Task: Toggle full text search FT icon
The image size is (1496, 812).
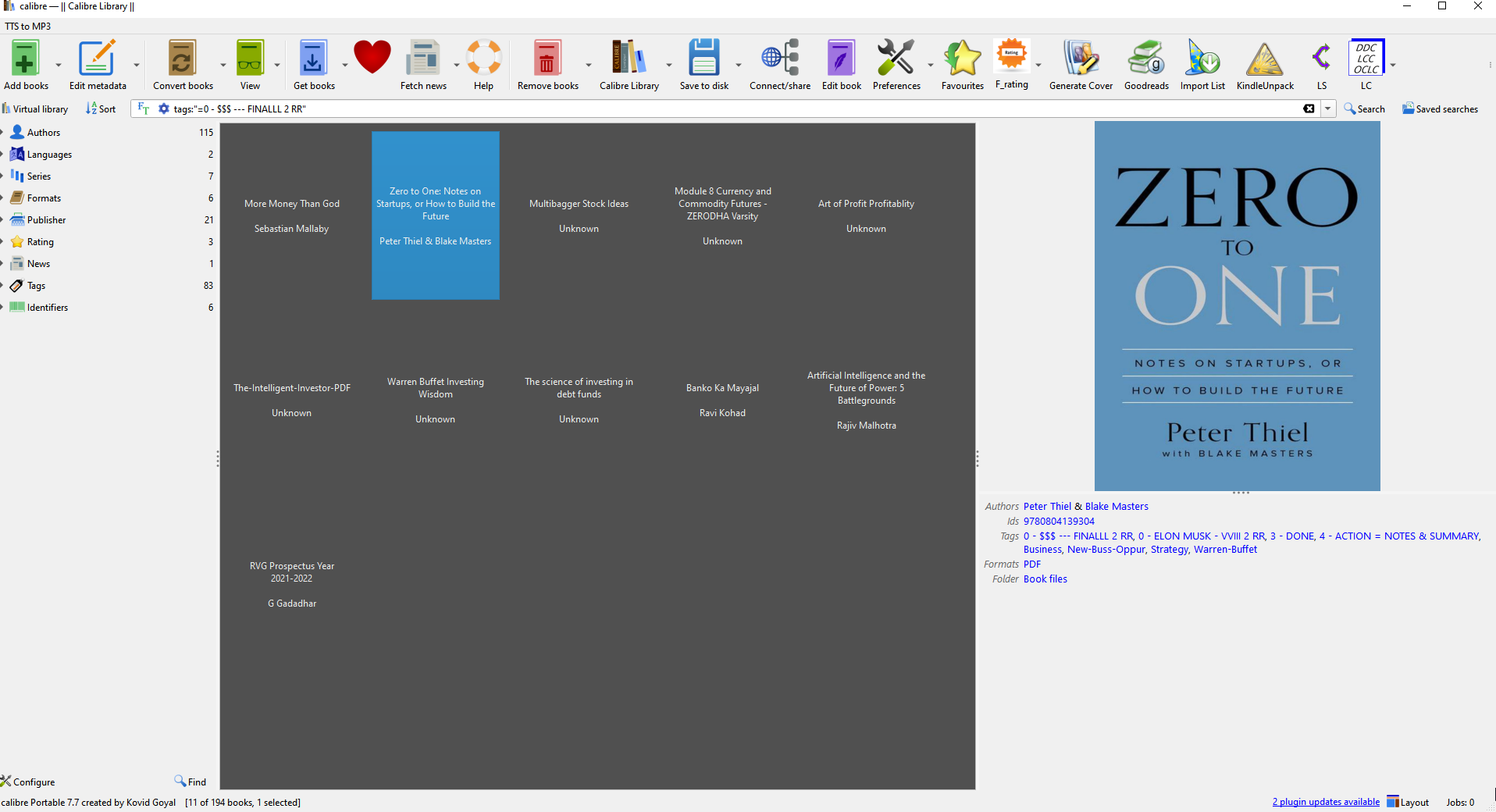Action: [x=143, y=109]
